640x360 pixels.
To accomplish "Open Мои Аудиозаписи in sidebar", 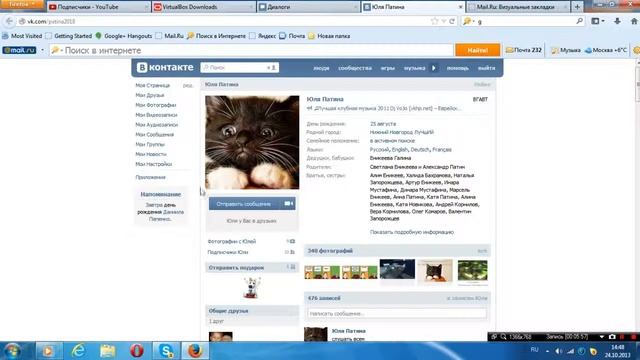I will pos(157,124).
